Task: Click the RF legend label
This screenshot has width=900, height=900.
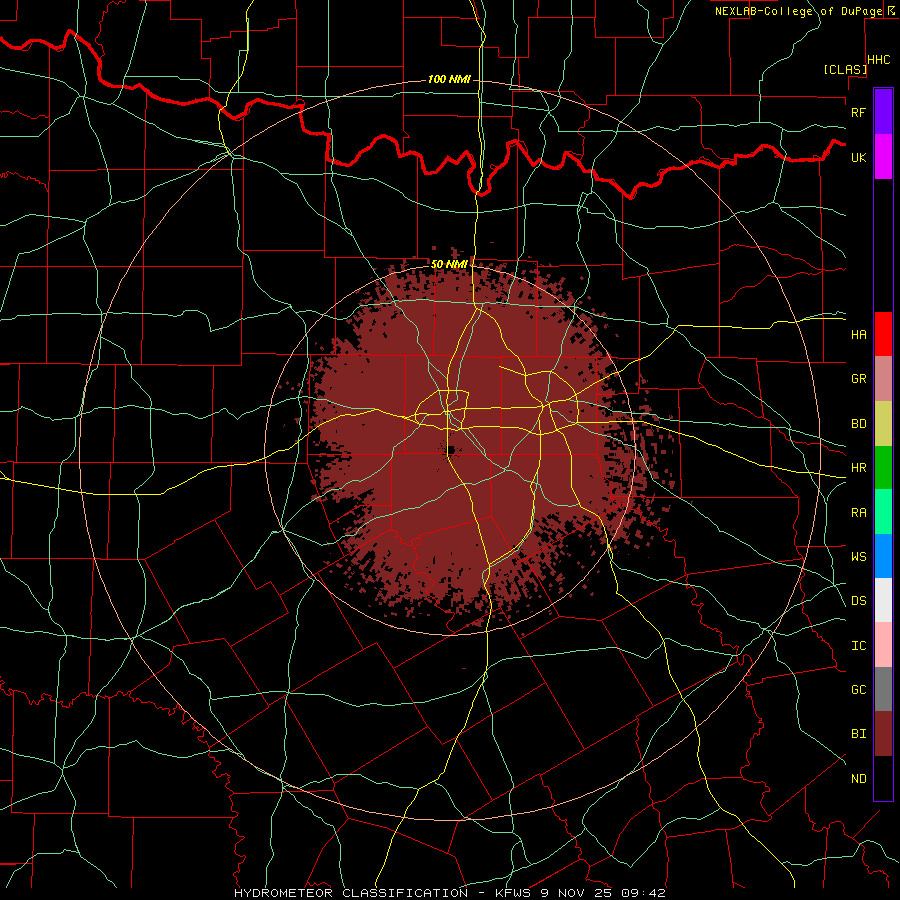Action: [x=858, y=112]
